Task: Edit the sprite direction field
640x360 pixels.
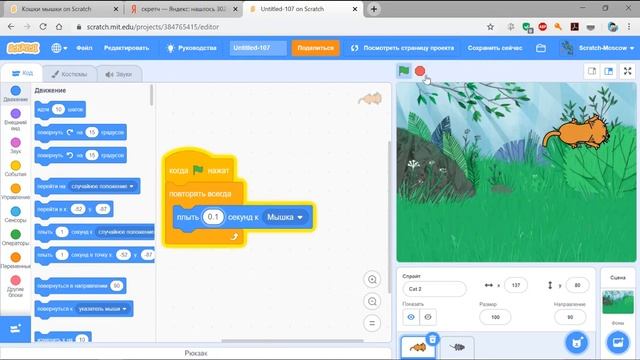Action: point(570,317)
